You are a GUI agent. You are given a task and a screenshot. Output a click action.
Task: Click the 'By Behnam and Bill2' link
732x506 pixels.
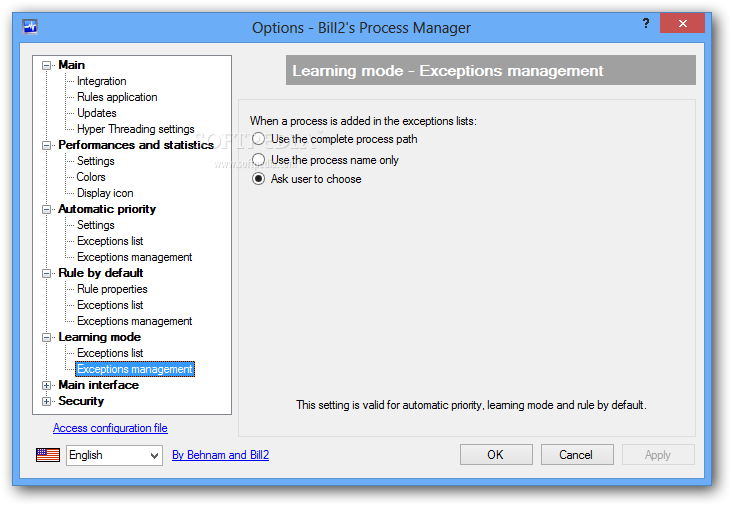220,455
